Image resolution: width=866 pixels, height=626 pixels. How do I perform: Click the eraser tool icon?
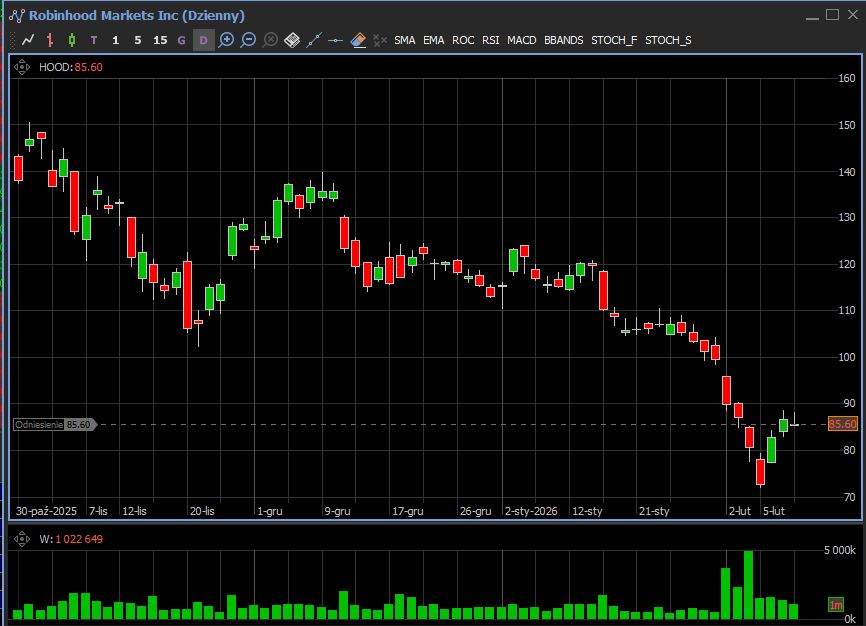coord(358,40)
